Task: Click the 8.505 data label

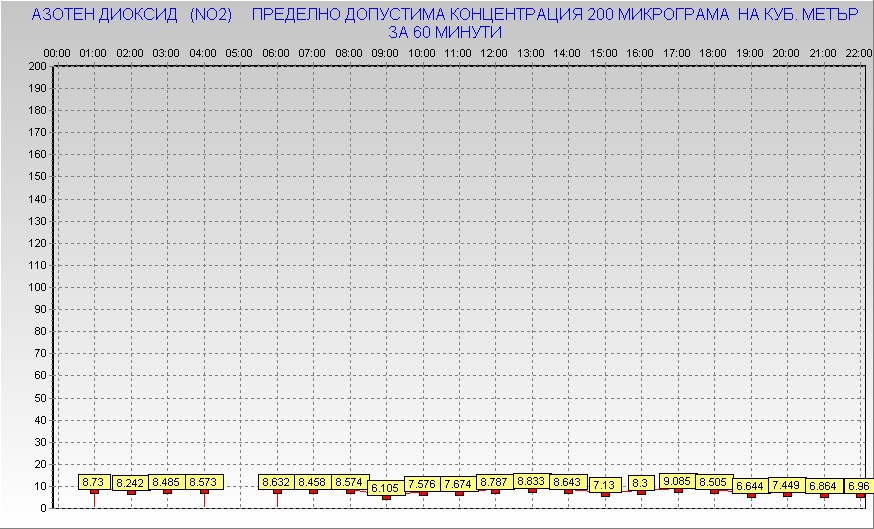Action: 714,482
